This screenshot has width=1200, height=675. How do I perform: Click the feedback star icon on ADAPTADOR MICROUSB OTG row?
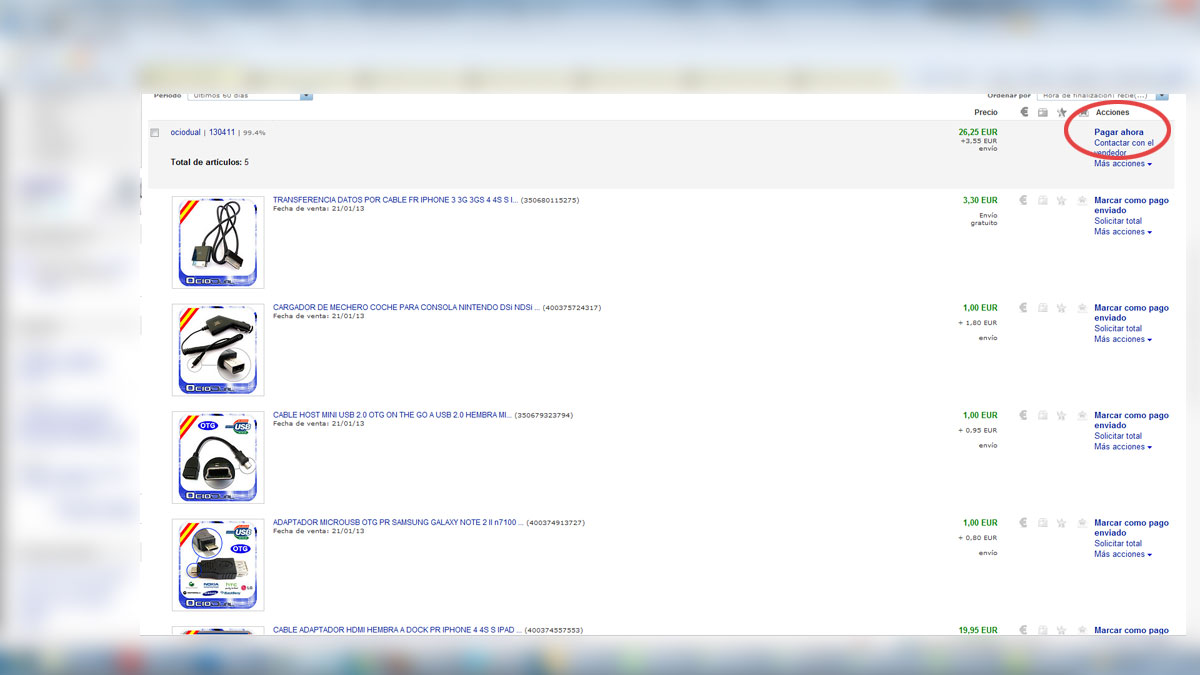(x=1062, y=523)
